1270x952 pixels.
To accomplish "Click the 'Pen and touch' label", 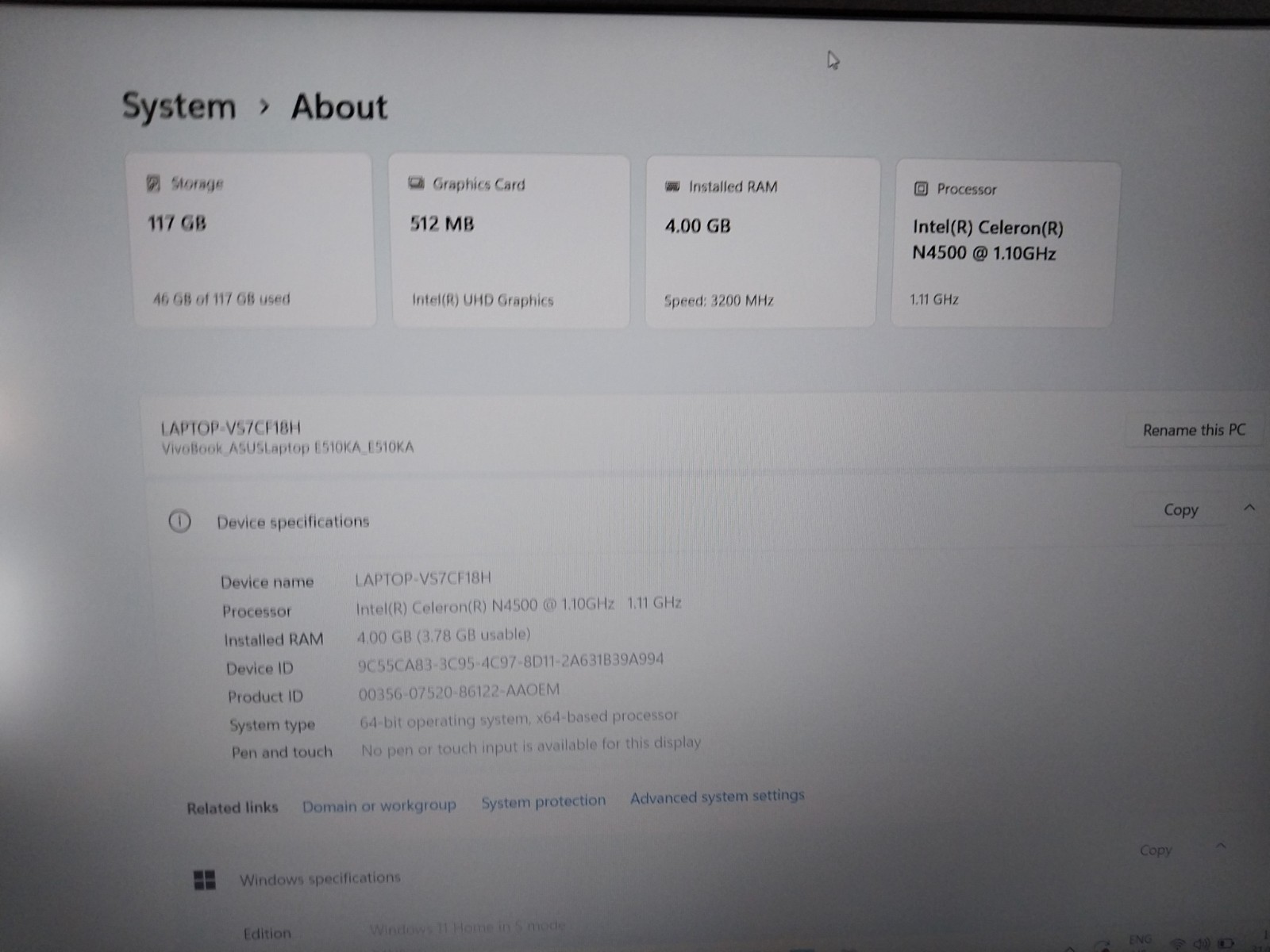I will [x=282, y=752].
